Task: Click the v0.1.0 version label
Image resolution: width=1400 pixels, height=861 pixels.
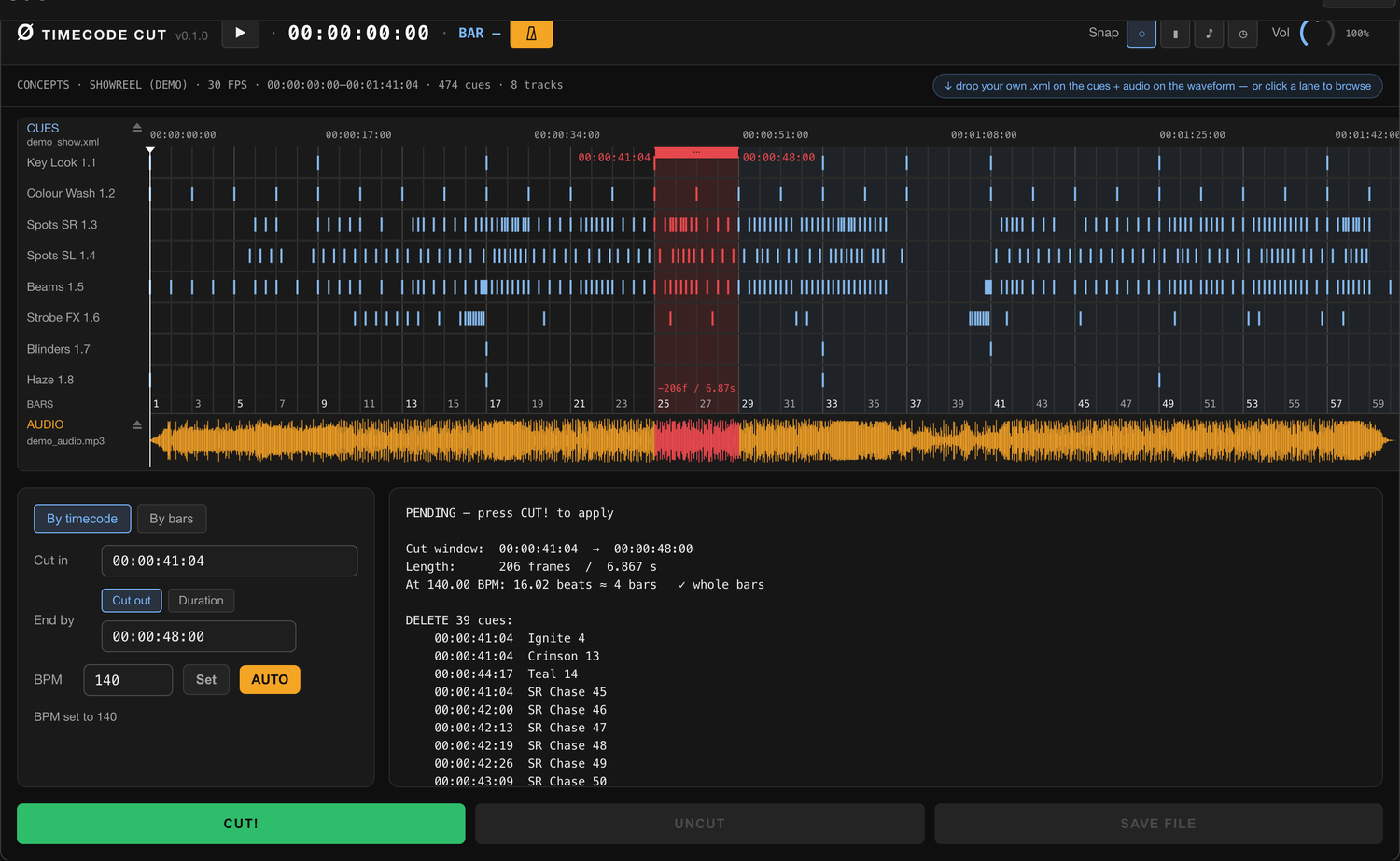Action: (x=191, y=35)
